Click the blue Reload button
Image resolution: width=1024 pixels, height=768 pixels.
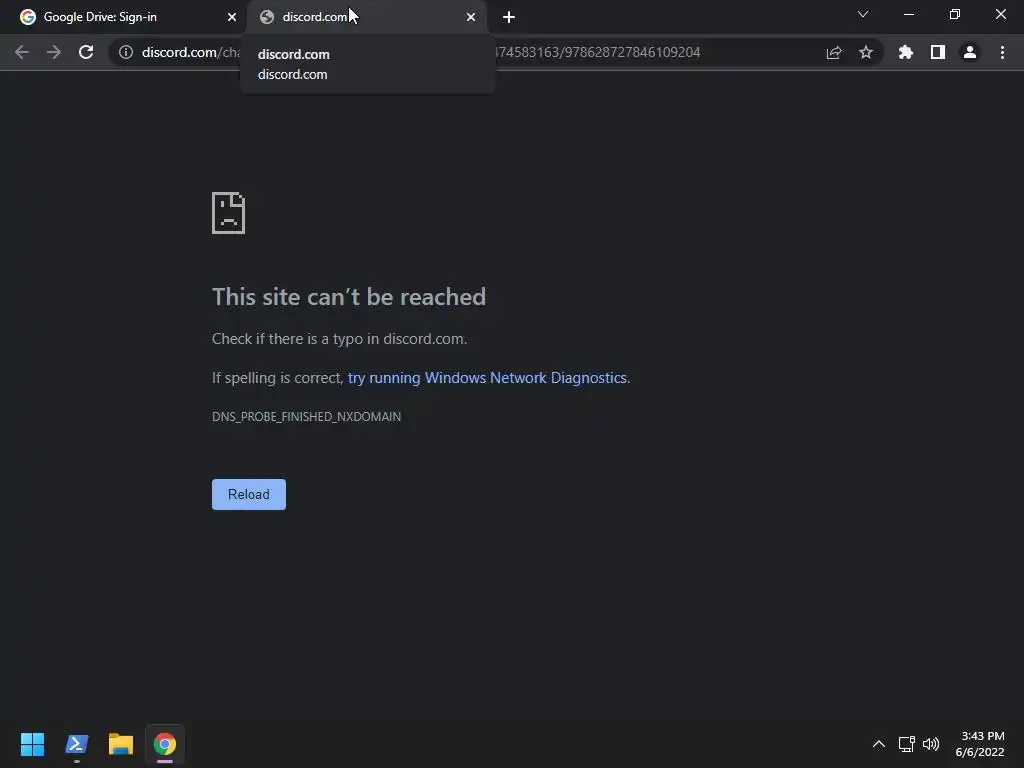pos(249,494)
